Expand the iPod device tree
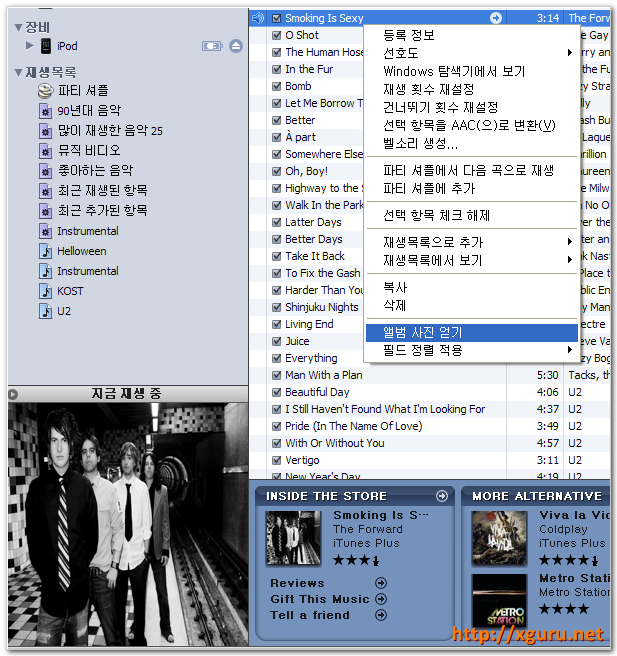Image resolution: width=617 pixels, height=656 pixels. (x=29, y=45)
